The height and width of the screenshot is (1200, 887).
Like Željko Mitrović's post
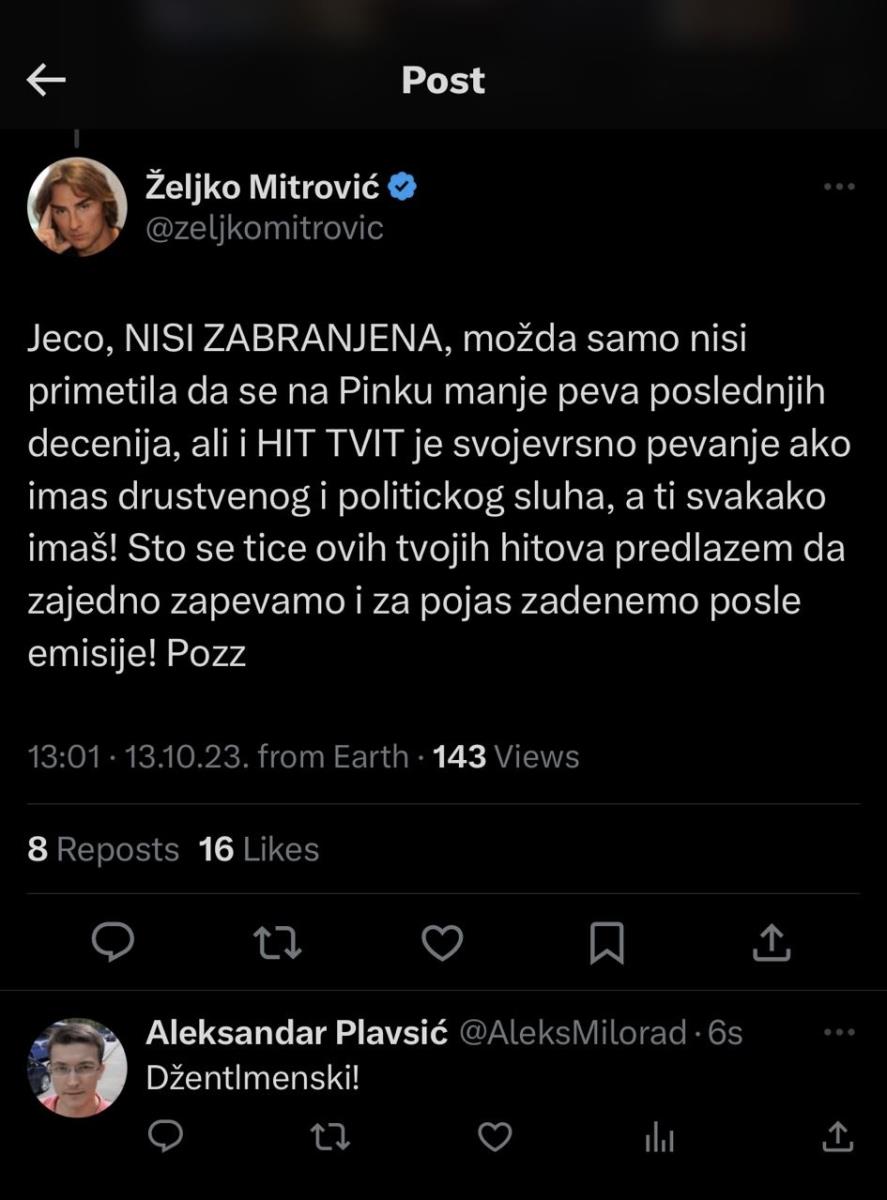443,941
